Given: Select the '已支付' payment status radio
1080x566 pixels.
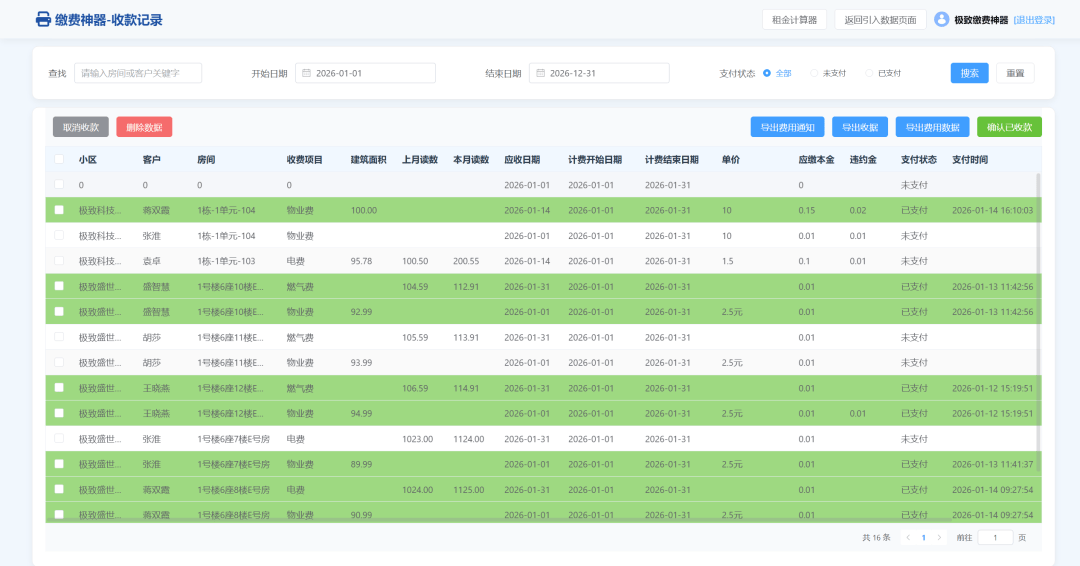Looking at the screenshot, I should tap(869, 73).
